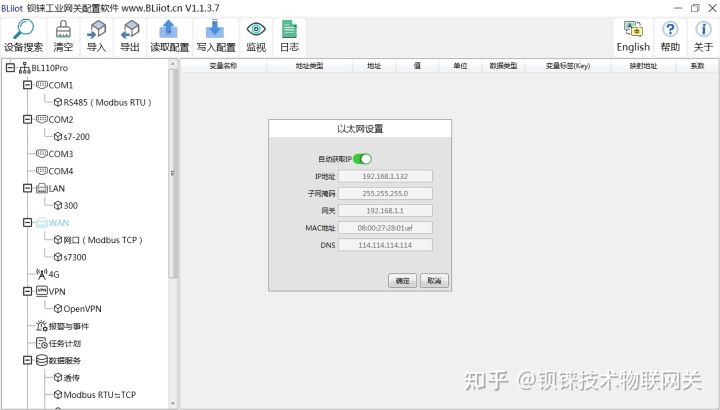The image size is (720, 410).
Task: Collapse the BL110Pro root node
Action: pos(11,68)
